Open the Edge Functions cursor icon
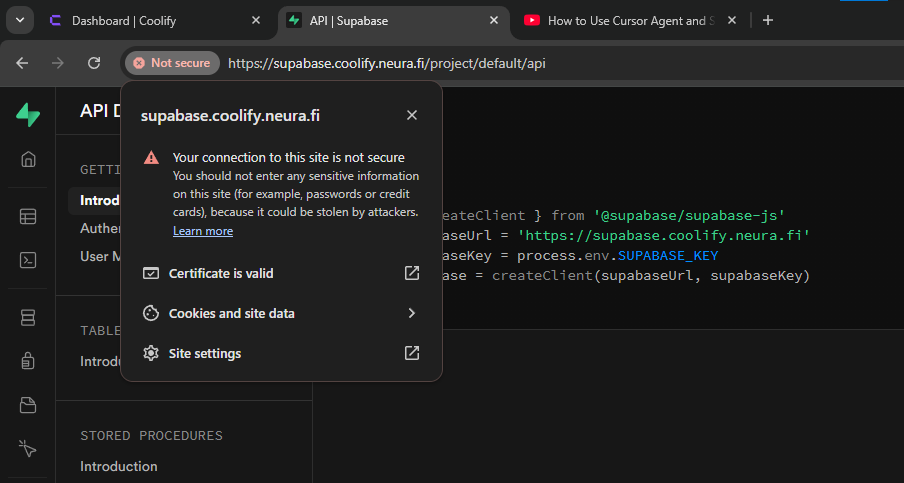Image resolution: width=904 pixels, height=483 pixels. 28,449
